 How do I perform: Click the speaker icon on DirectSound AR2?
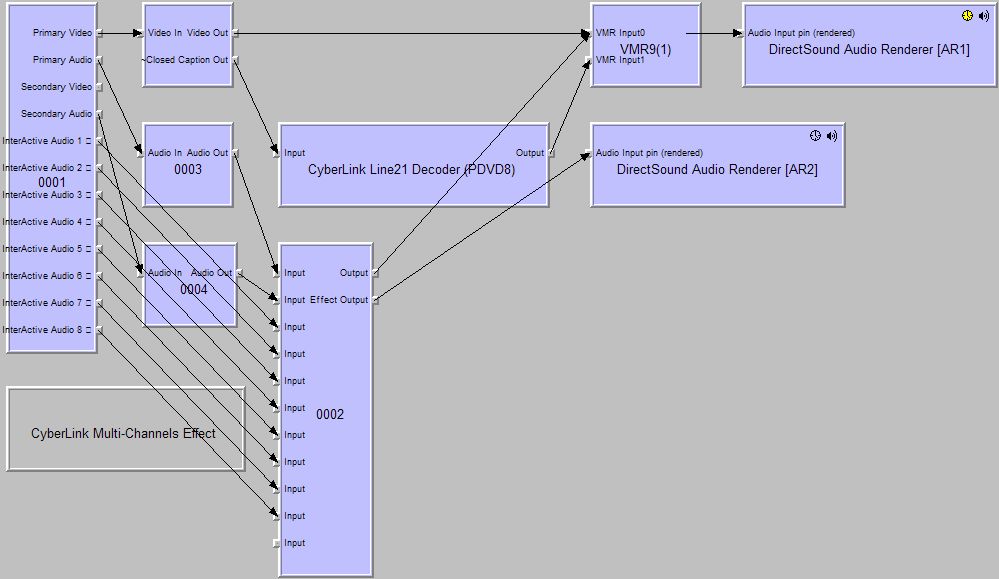coord(831,136)
